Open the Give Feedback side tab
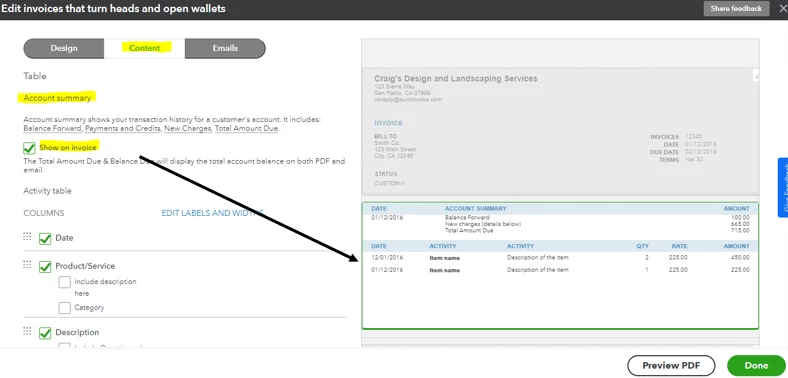Image resolution: width=788 pixels, height=378 pixels. pyautogui.click(x=783, y=187)
